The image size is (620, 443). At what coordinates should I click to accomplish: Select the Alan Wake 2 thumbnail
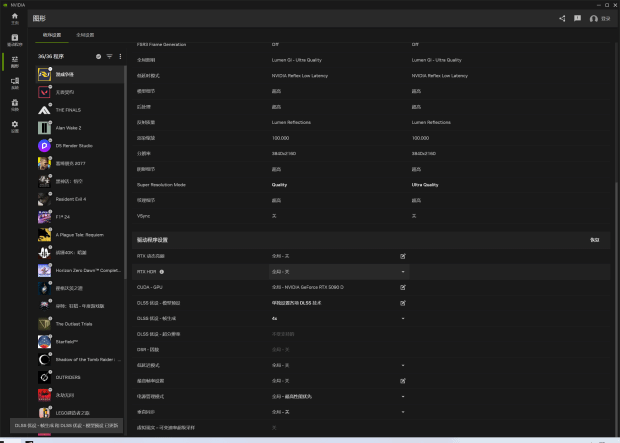pos(44,128)
